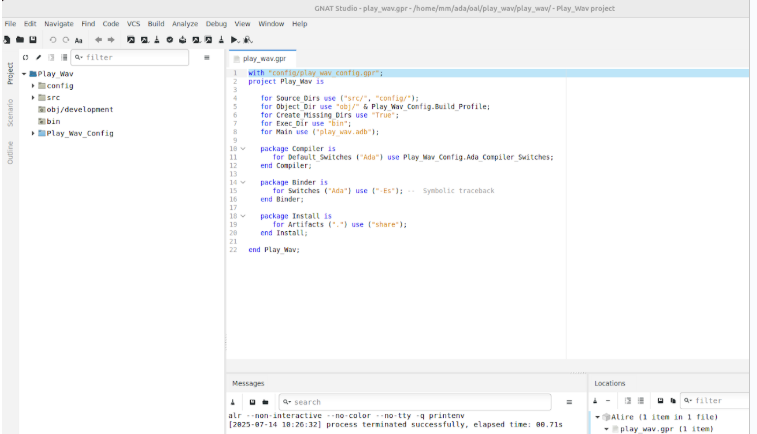Click the open file folder toolbar icon
This screenshot has width=757, height=434.
point(20,40)
